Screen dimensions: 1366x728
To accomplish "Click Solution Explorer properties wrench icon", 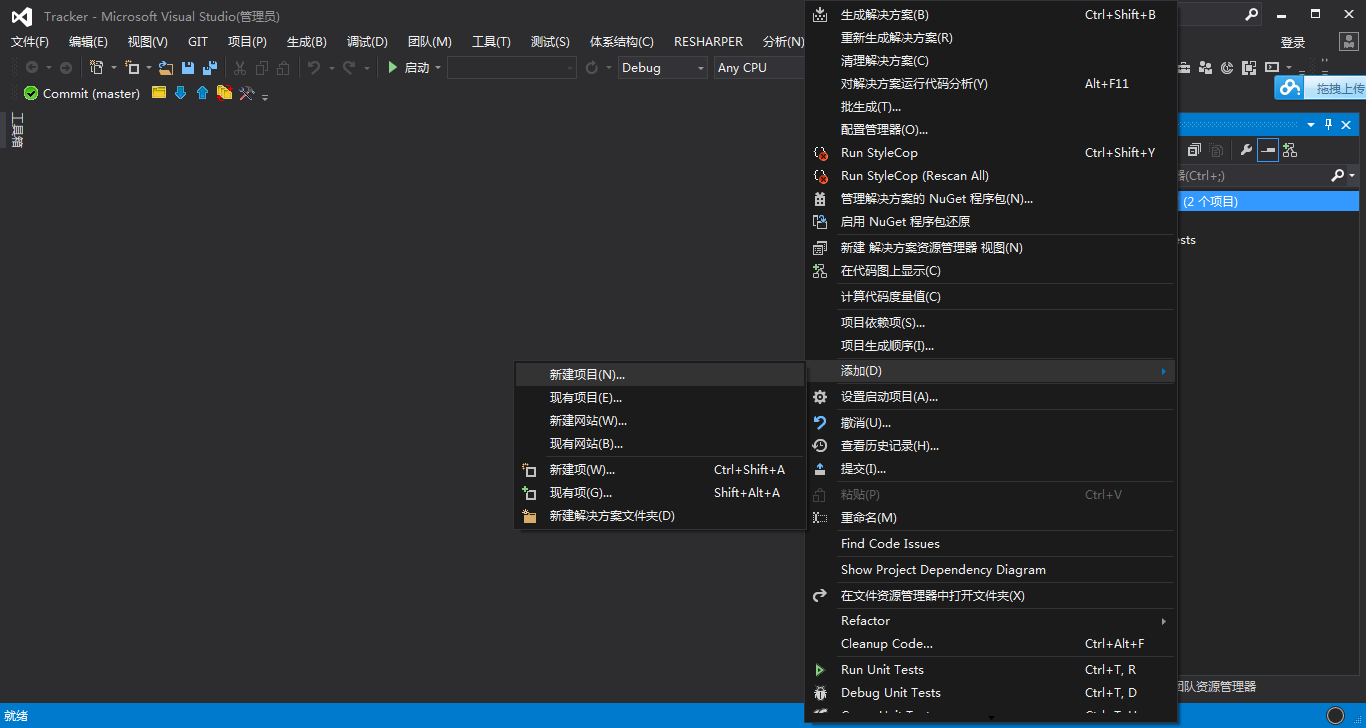I will 1246,150.
